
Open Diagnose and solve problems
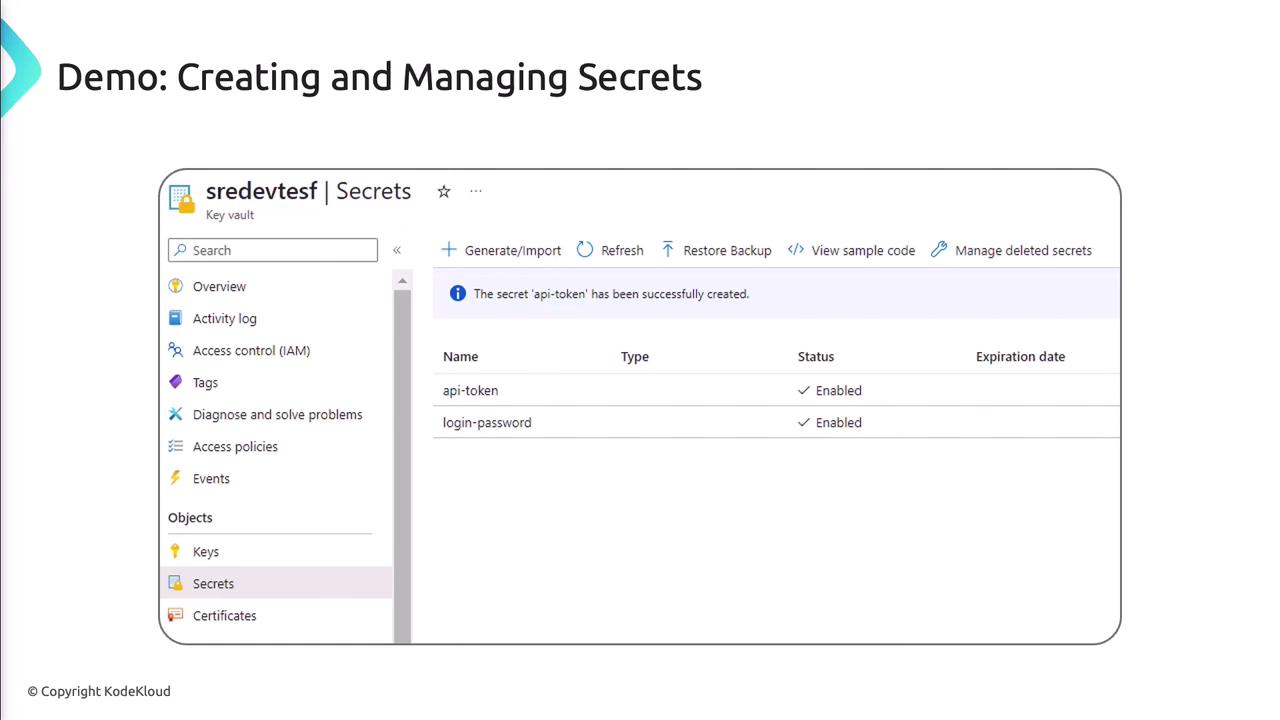click(x=277, y=415)
